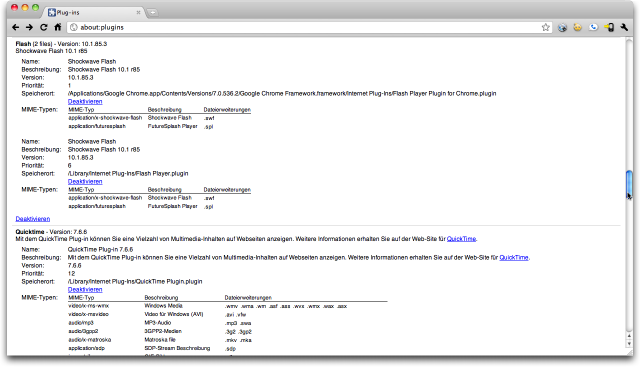The image size is (640, 367).
Task: Click 'Windows Media' description cell
Action: click(x=164, y=306)
